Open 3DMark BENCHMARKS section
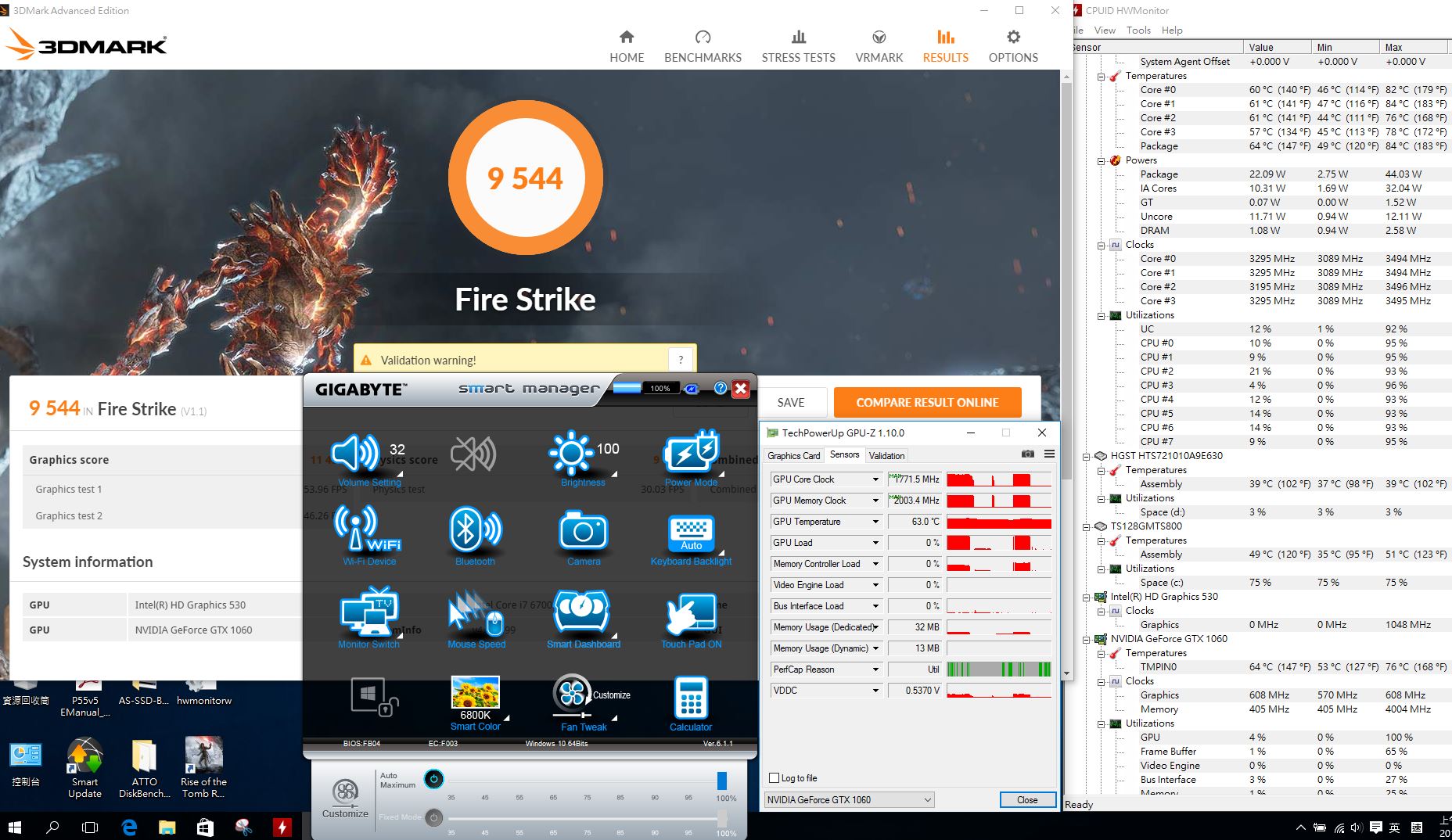Viewport: 1452px width, 840px height. [x=703, y=47]
